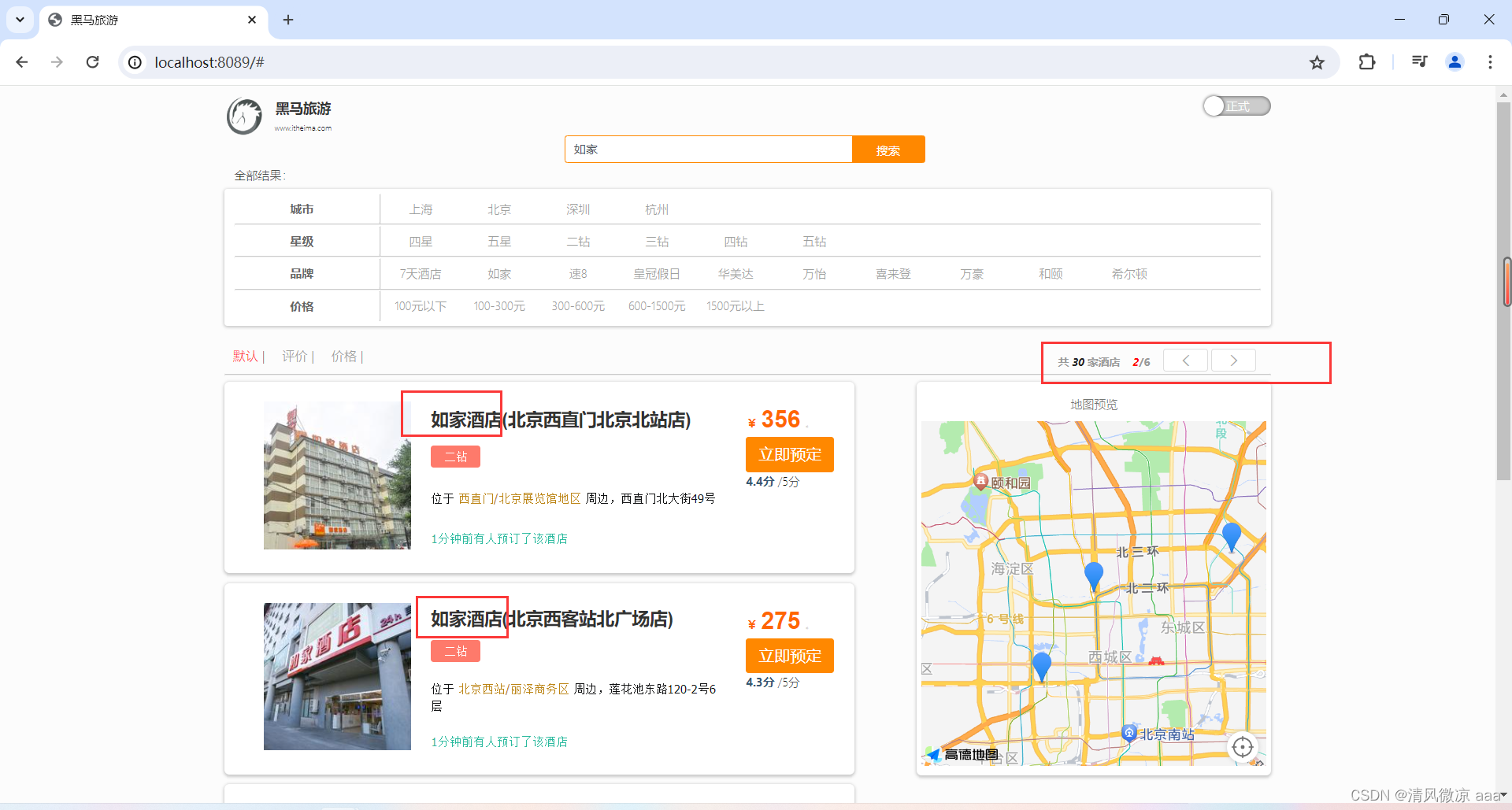1512x810 pixels.
Task: Bookmark this page with the star icon
Action: pos(1317,62)
